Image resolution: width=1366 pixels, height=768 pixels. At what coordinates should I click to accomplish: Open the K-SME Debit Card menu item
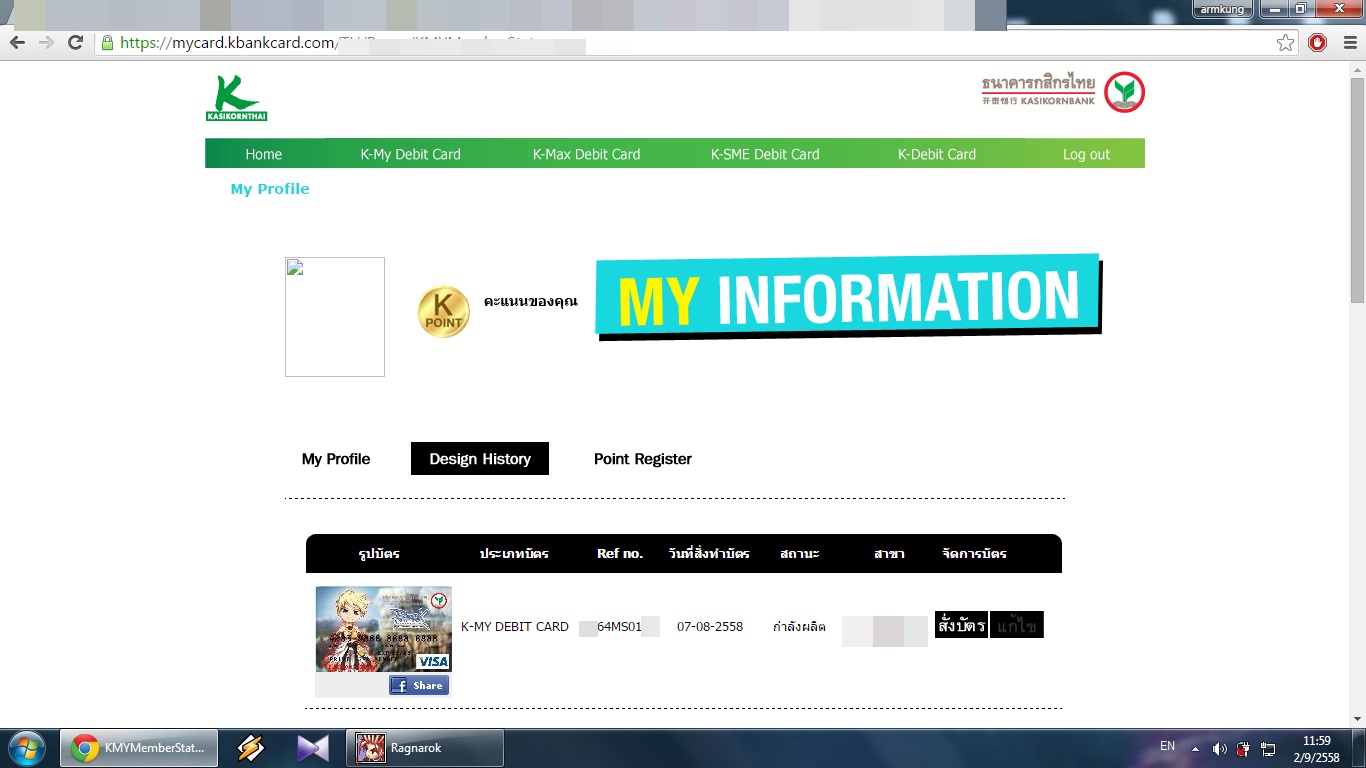(x=765, y=154)
